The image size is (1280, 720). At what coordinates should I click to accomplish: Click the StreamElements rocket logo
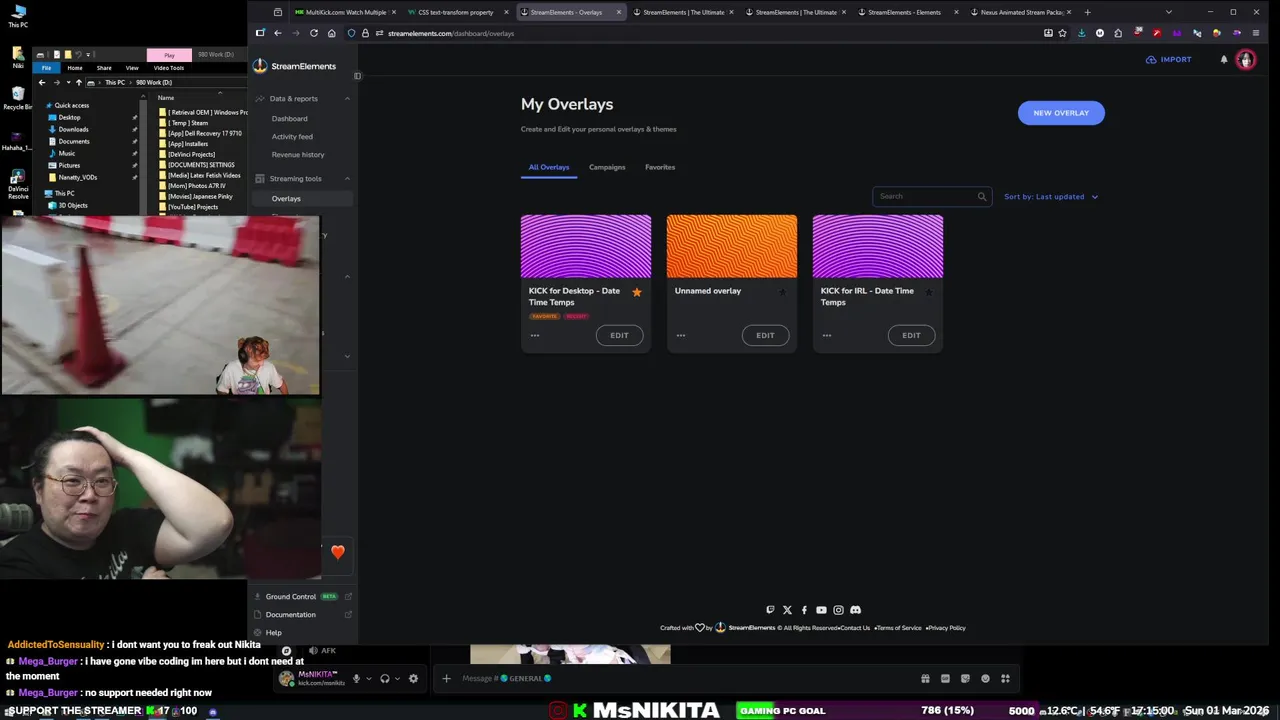[x=260, y=66]
